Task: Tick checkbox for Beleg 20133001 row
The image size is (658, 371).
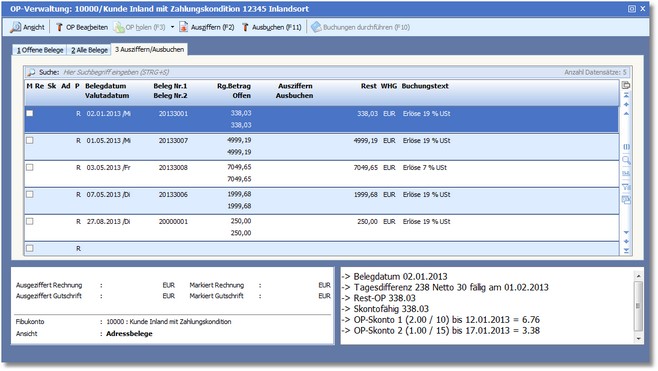Action: tap(30, 113)
